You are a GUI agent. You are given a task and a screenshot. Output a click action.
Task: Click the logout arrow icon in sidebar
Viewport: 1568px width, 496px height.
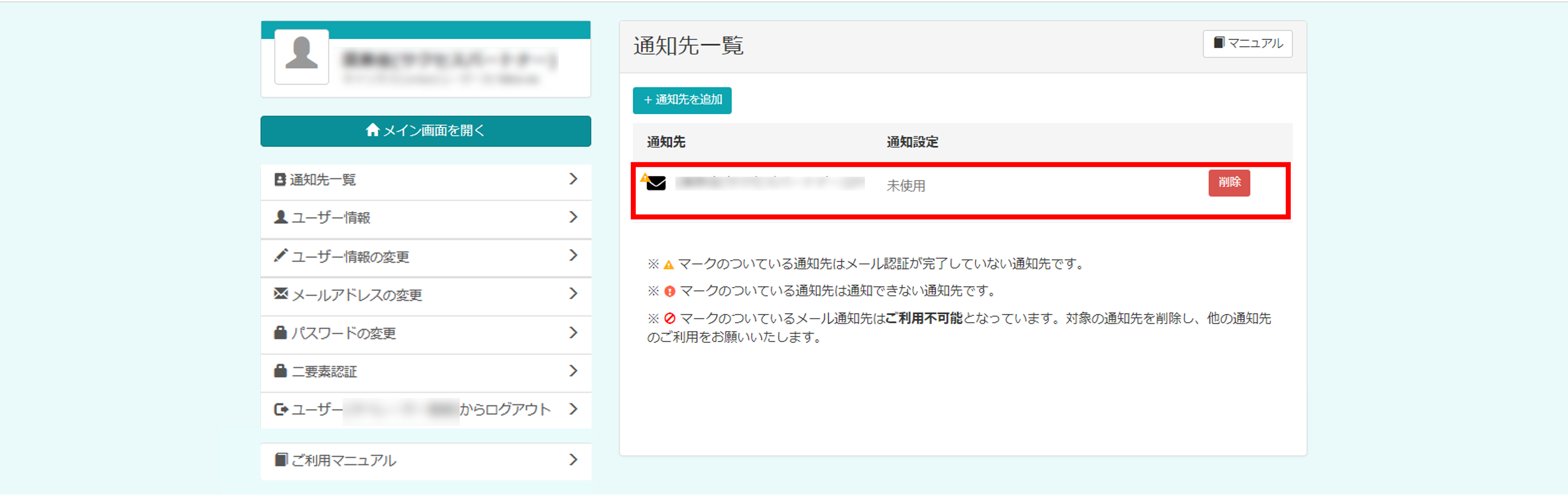click(280, 409)
